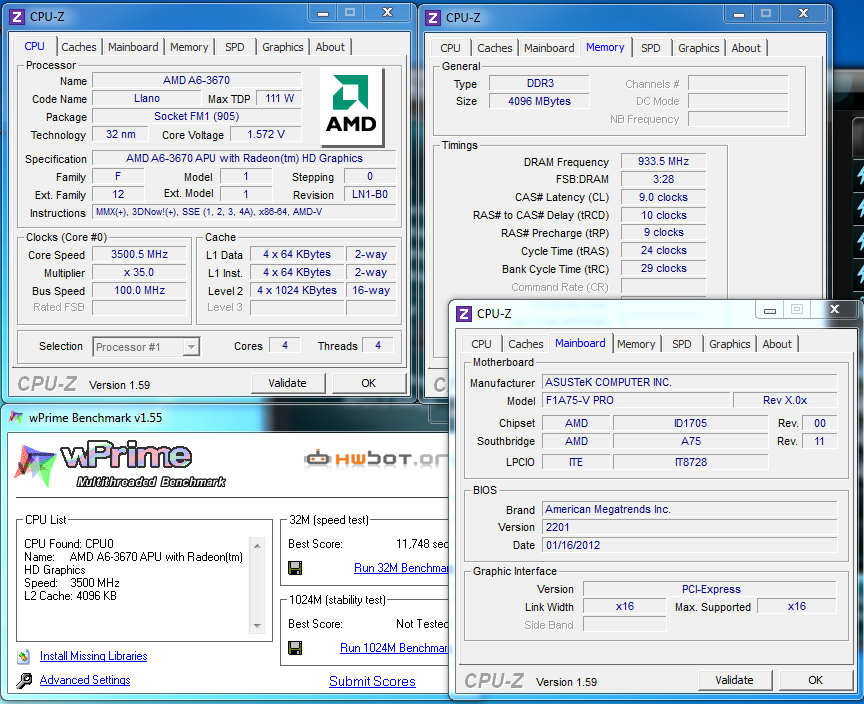
Task: Save the 32M benchmark score via floppy icon
Action: click(x=295, y=568)
